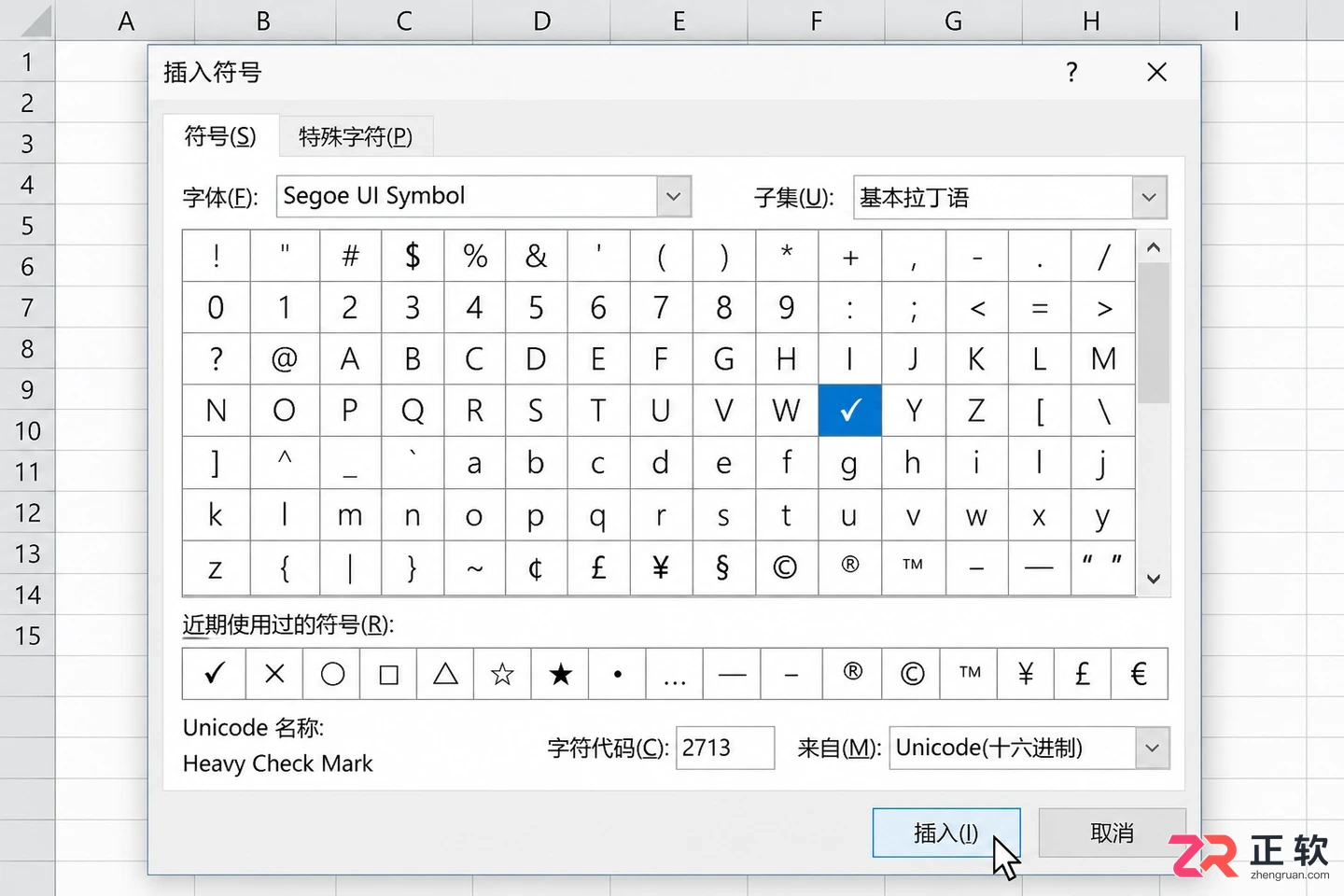Open the dialog help question mark
This screenshot has width=1344, height=896.
[x=1071, y=72]
